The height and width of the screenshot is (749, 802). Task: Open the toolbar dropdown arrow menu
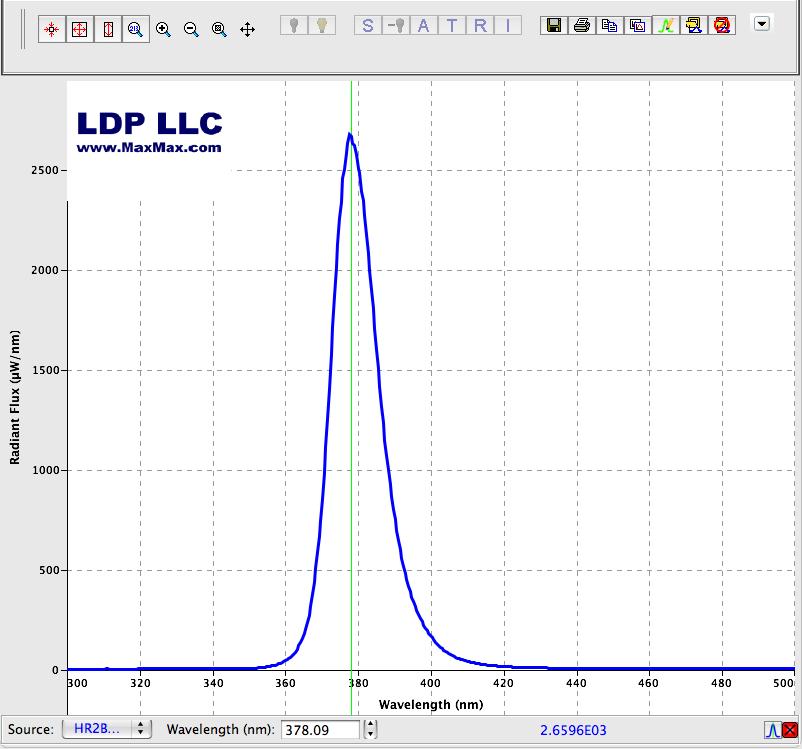point(762,24)
